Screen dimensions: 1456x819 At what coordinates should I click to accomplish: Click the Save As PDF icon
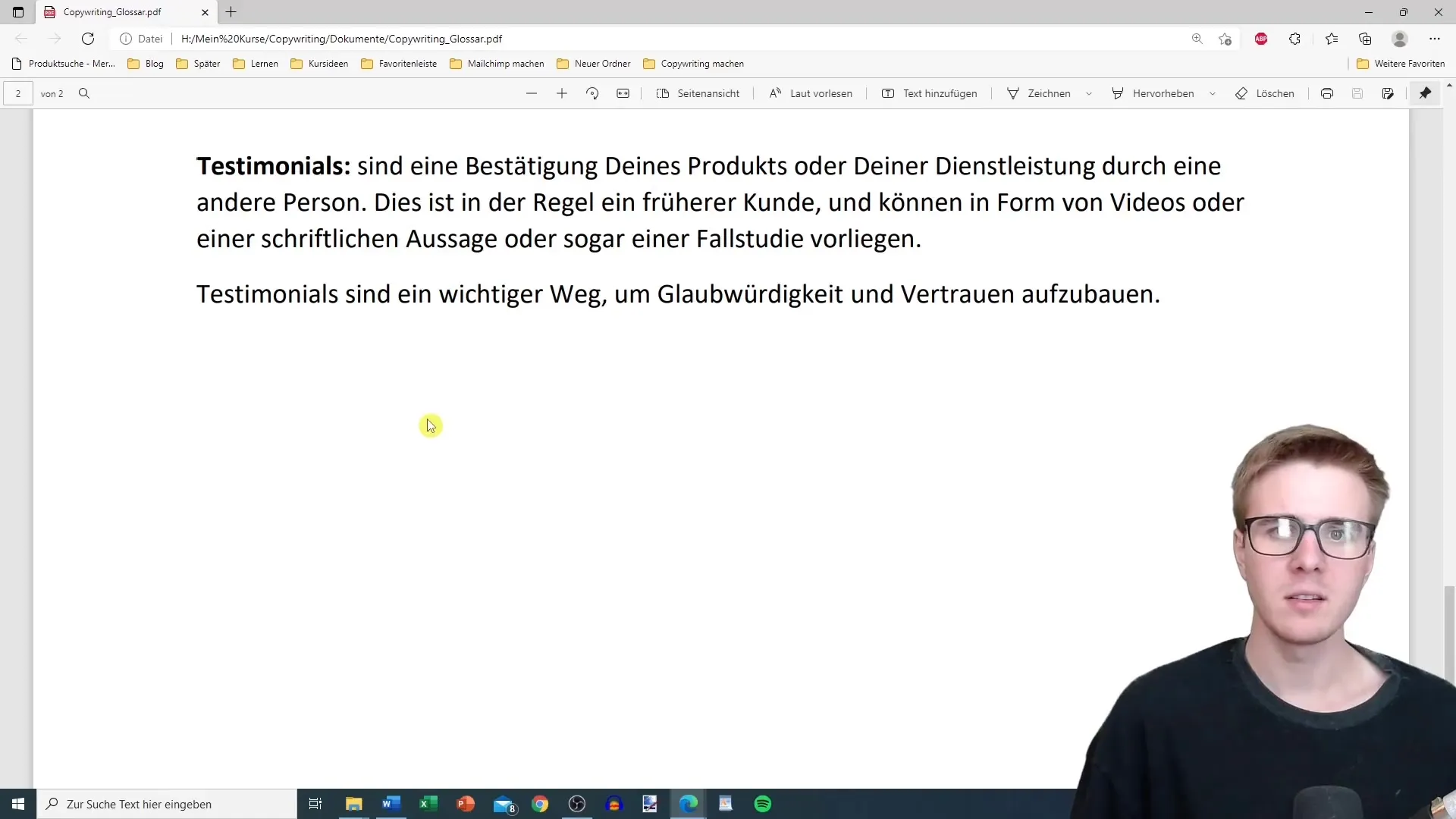(1388, 93)
